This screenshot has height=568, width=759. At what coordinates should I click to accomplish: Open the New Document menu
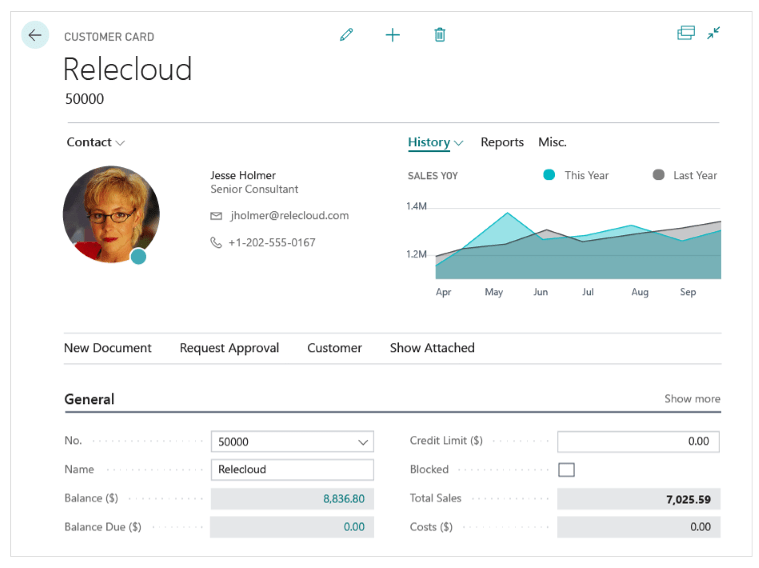[x=108, y=348]
